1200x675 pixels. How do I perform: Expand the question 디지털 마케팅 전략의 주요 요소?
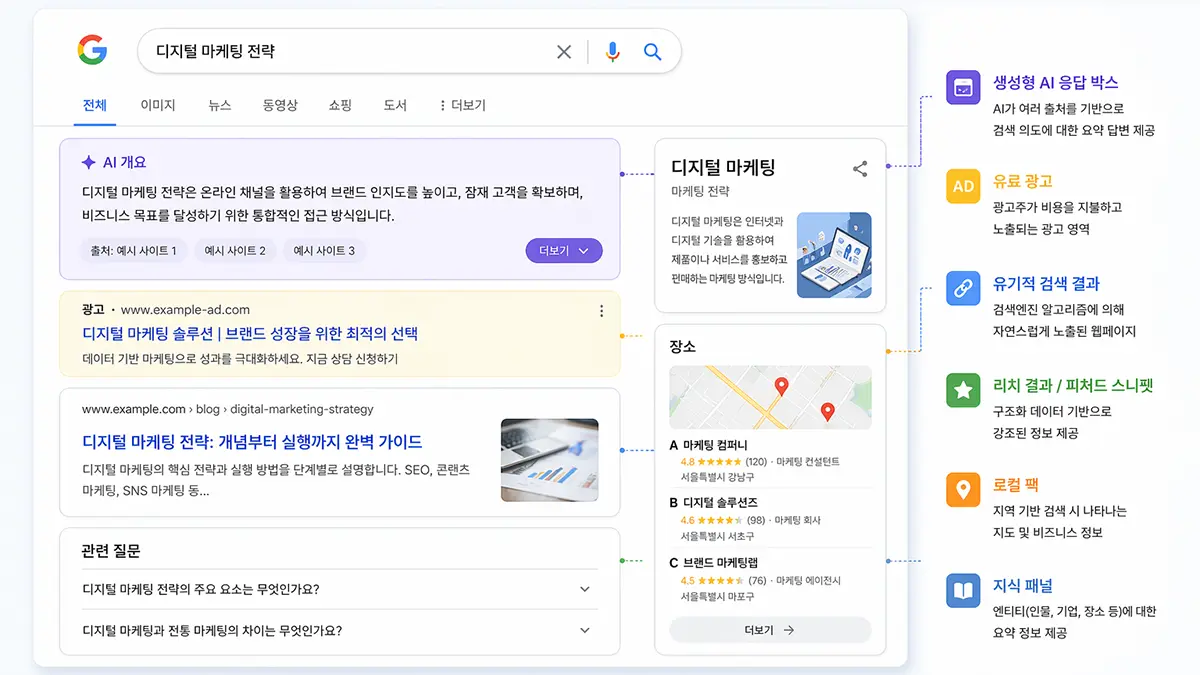click(x=585, y=590)
